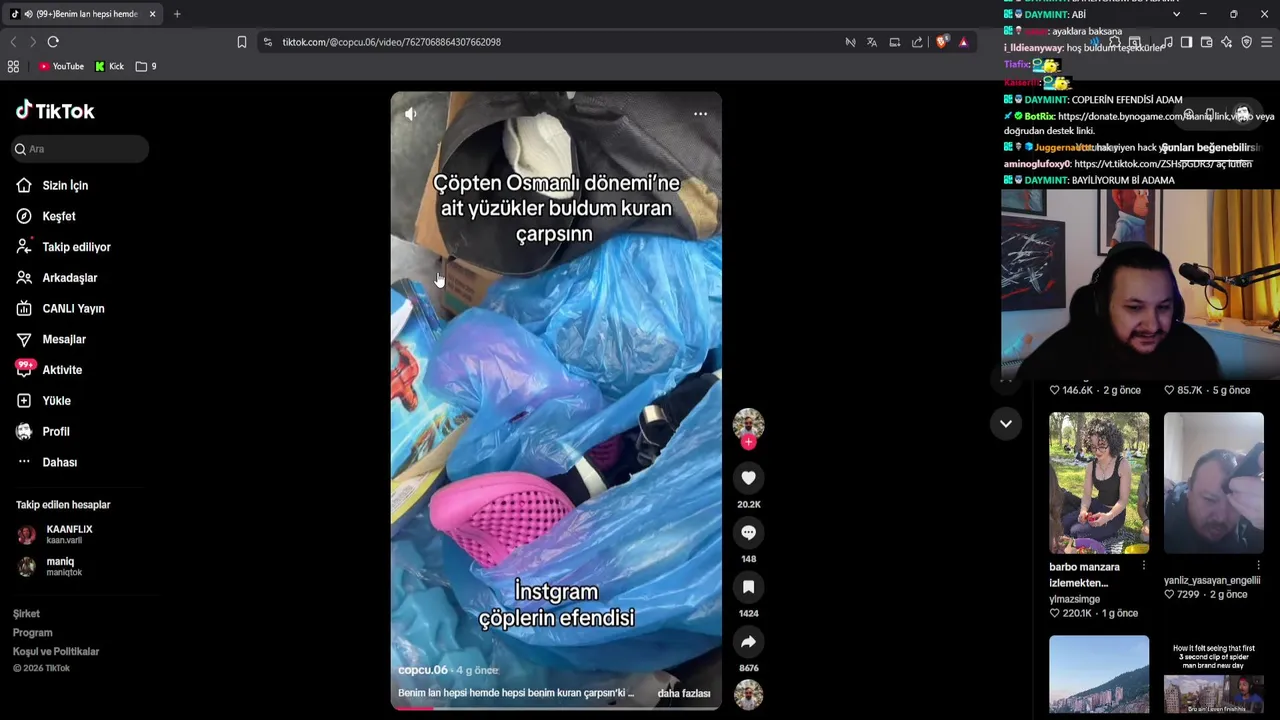Open the three-dot video options menu
Image resolution: width=1280 pixels, height=720 pixels.
click(x=700, y=114)
